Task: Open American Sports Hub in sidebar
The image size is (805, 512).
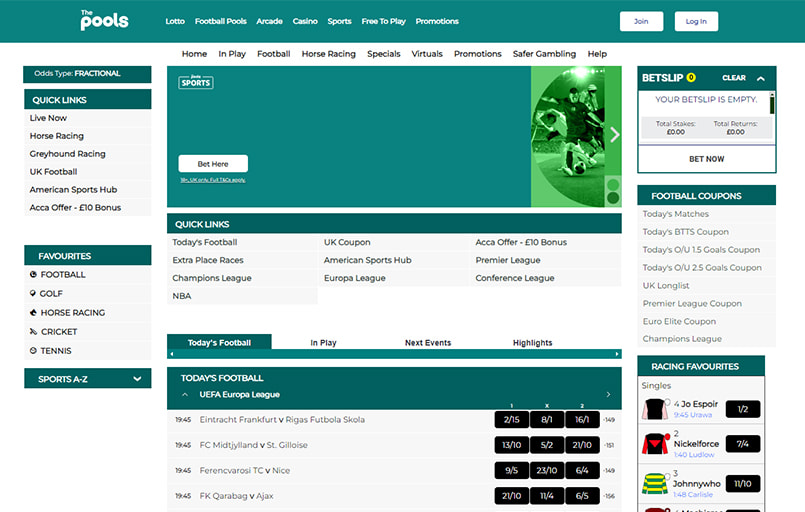Action: [87, 189]
